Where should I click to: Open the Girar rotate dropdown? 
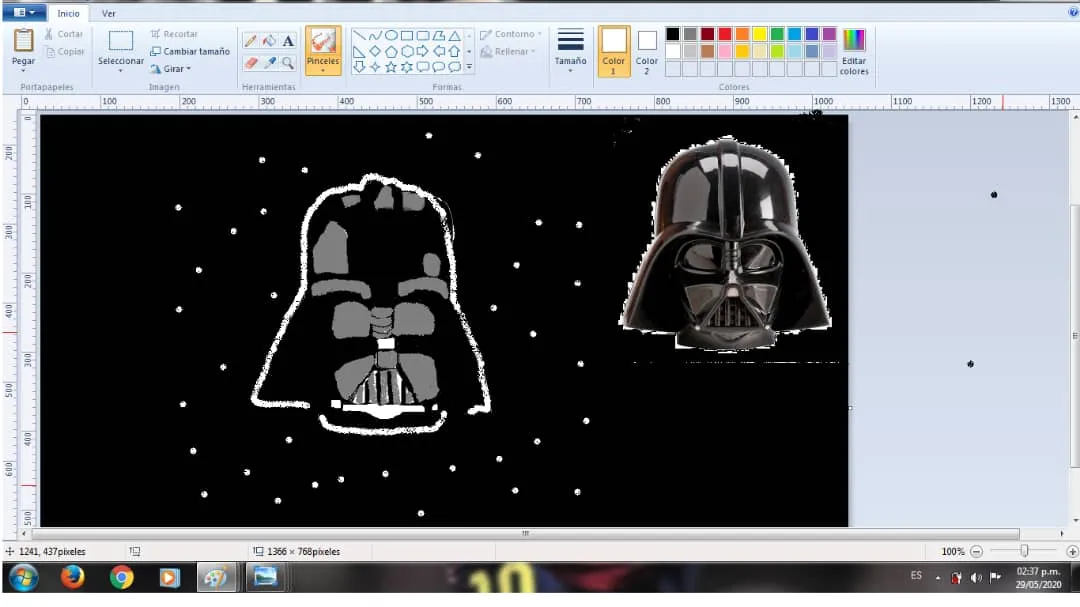pyautogui.click(x=170, y=69)
